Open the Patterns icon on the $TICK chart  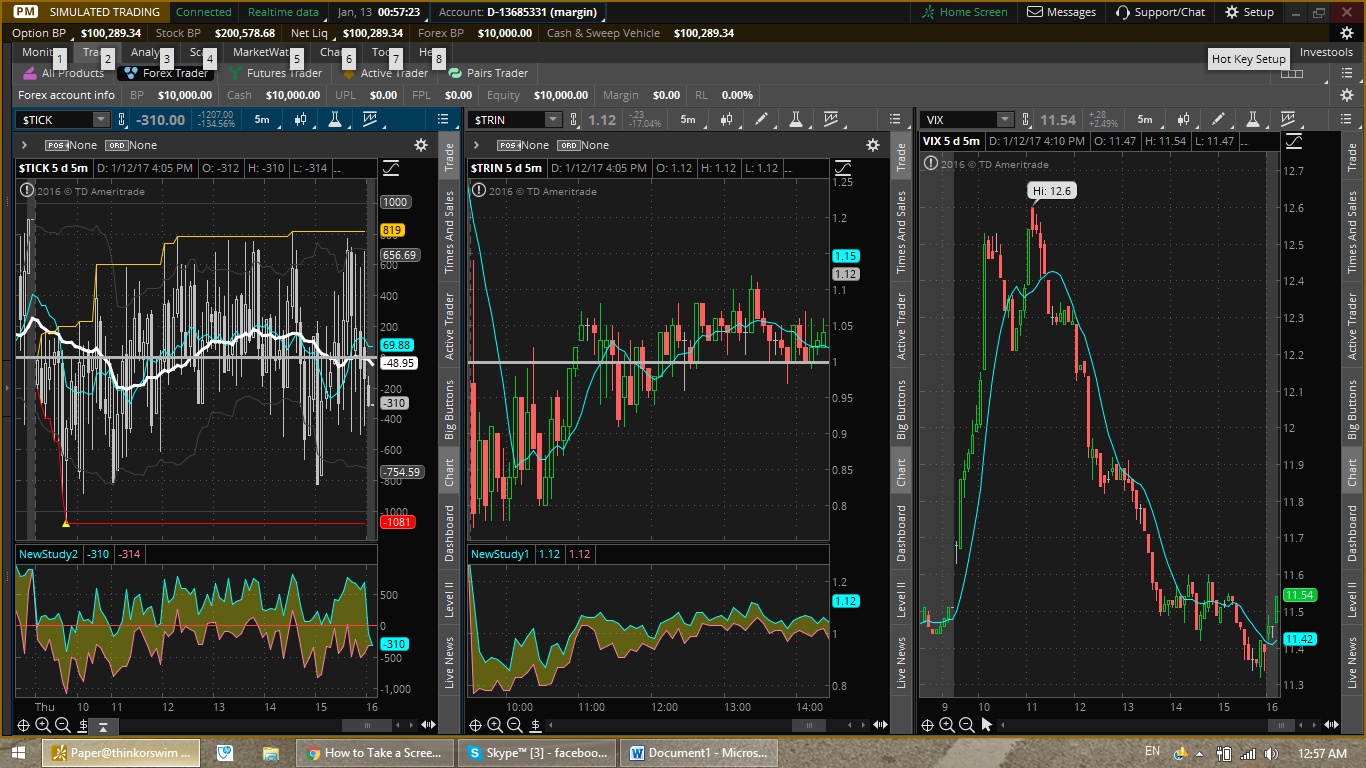coord(370,120)
